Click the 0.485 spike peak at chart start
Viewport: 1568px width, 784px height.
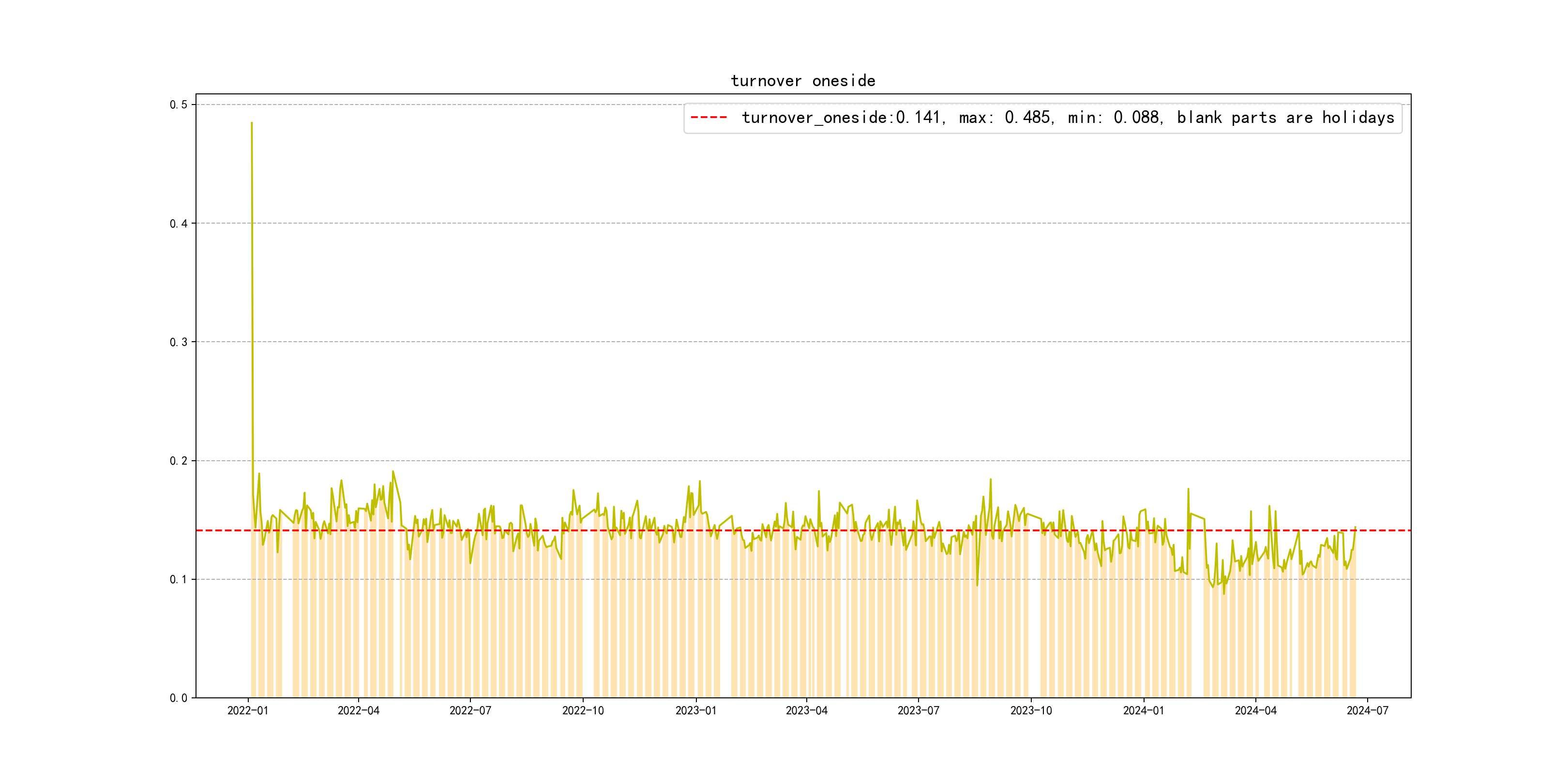[x=251, y=123]
